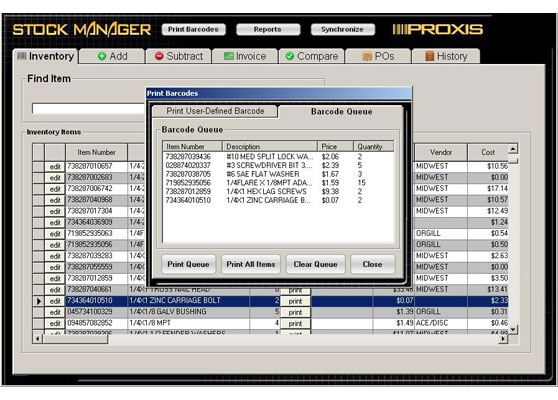Open the Reports button
558x400 pixels.
(268, 30)
